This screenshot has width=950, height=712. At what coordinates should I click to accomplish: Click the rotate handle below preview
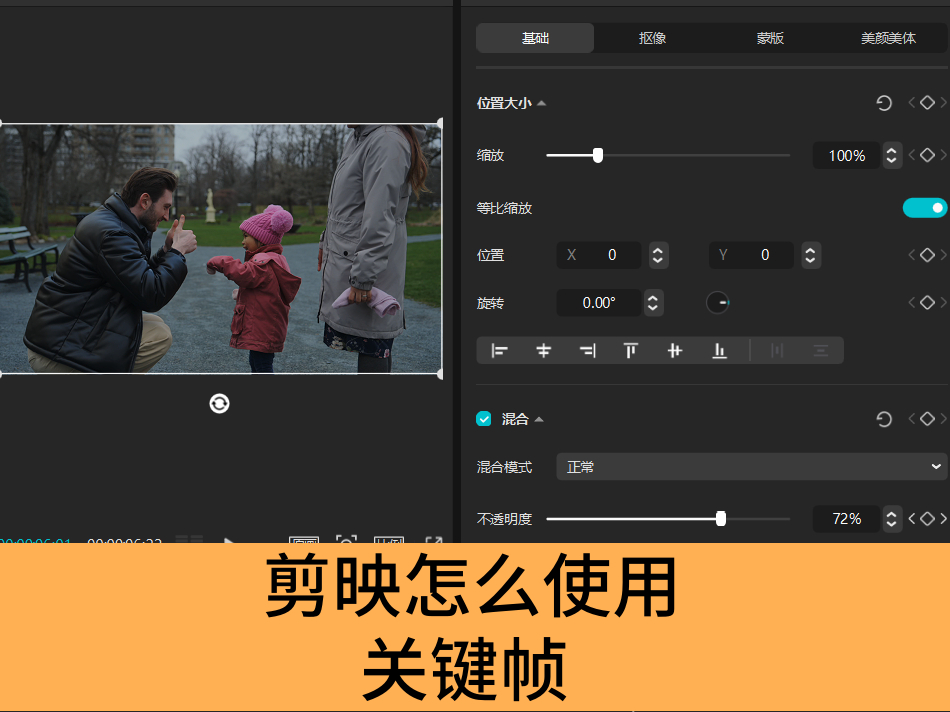[x=219, y=404]
